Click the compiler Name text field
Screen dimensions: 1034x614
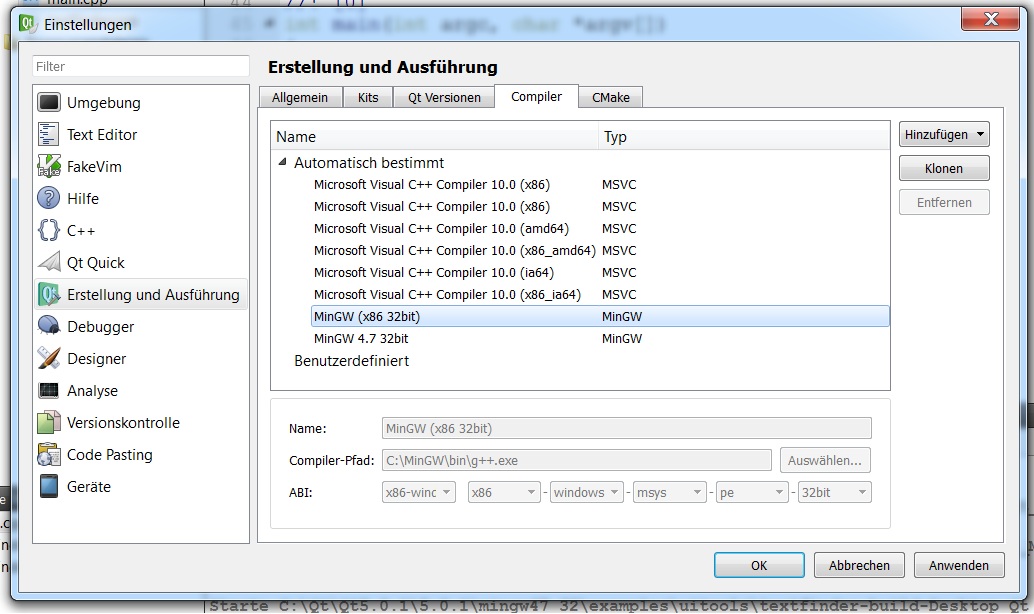coord(626,428)
